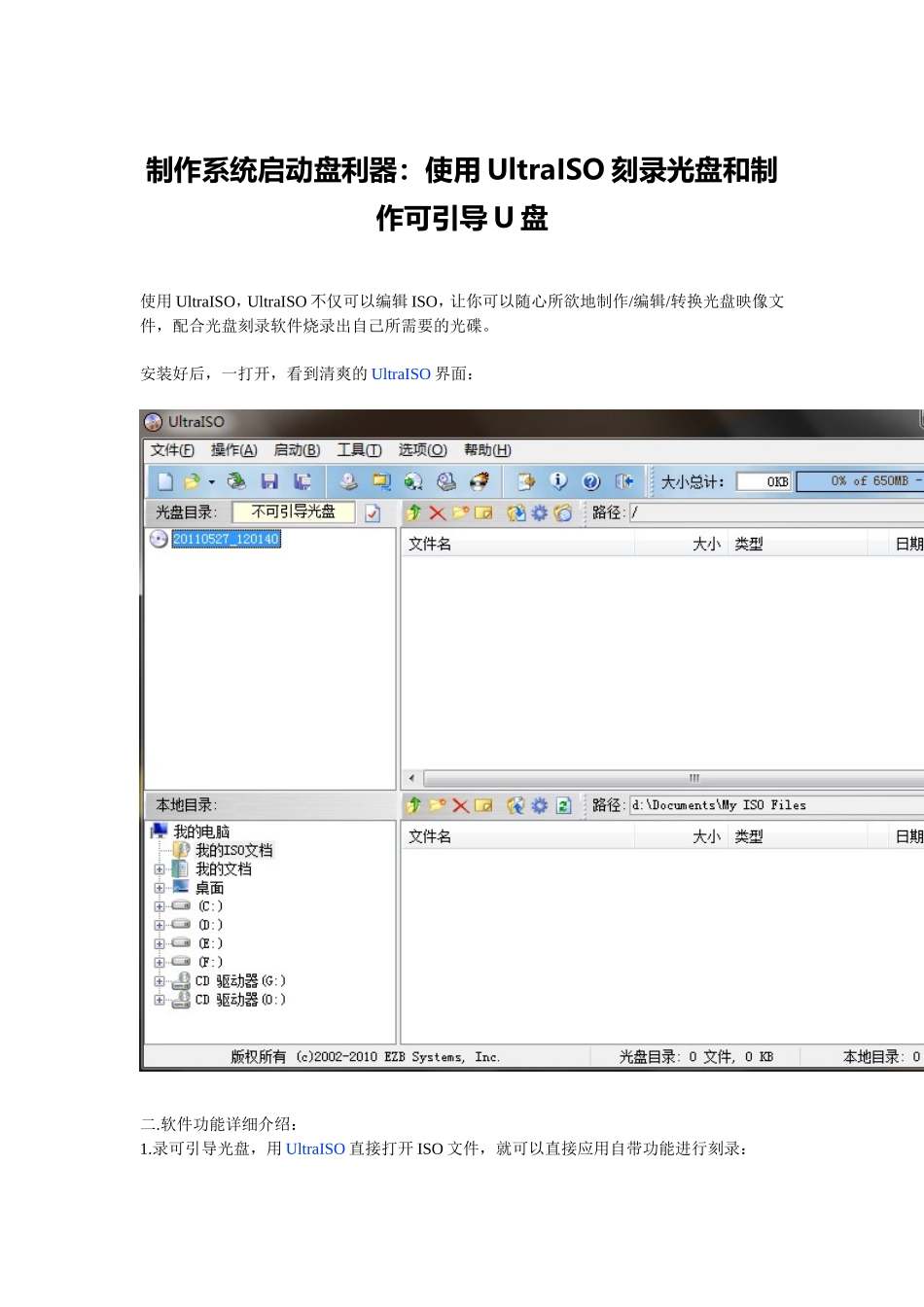Click the Make CD image icon
The image size is (924, 1307).
[348, 481]
